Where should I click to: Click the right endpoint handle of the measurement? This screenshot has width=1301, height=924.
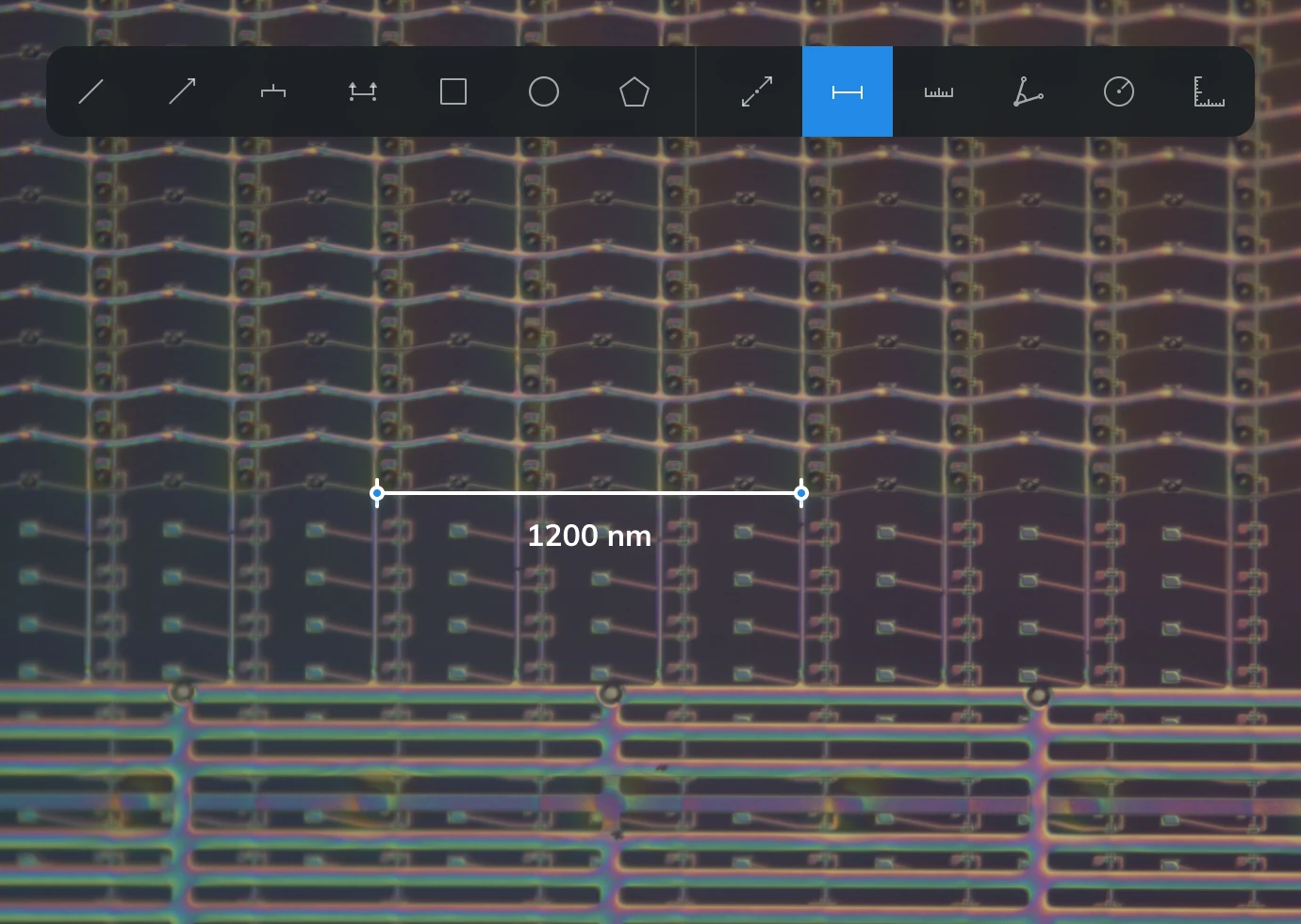coord(801,493)
